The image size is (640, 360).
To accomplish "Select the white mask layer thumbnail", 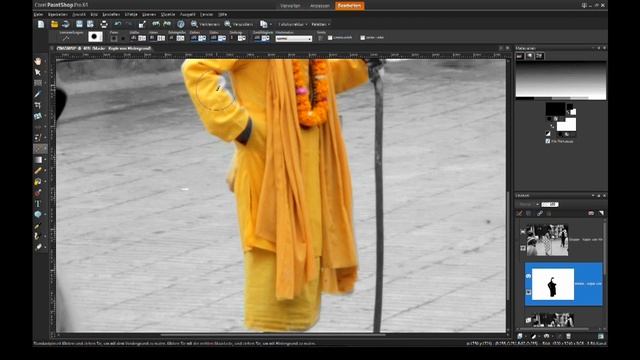I will [x=553, y=284].
